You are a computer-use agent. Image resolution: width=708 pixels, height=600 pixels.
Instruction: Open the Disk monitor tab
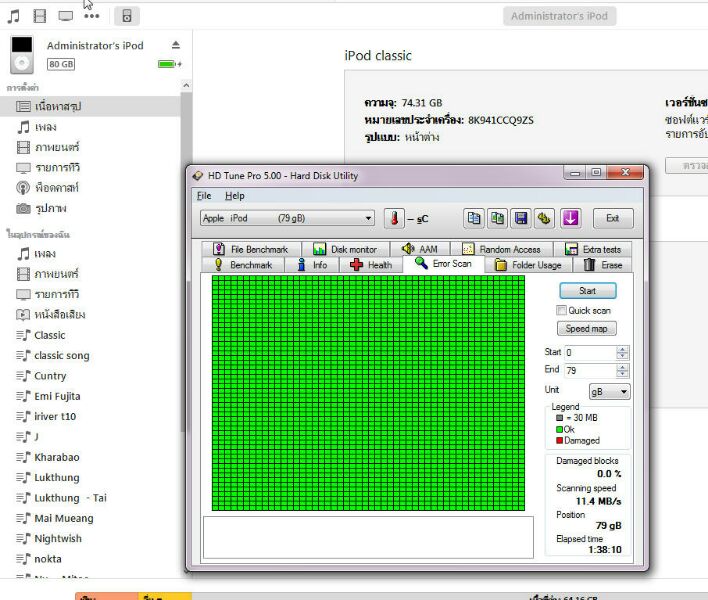coord(345,249)
